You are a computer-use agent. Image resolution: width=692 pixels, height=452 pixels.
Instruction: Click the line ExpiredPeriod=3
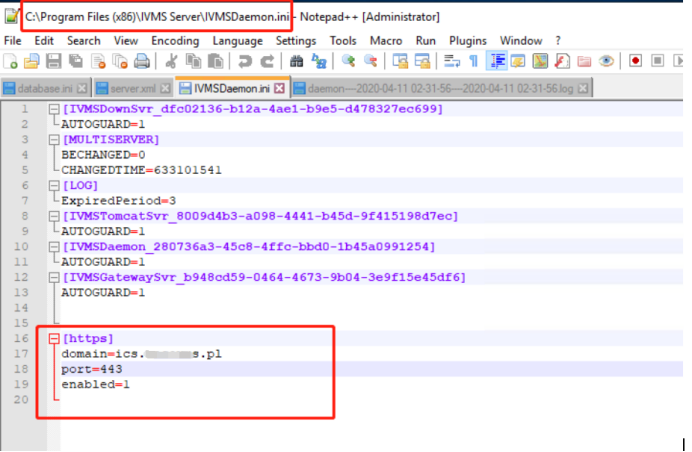pos(118,201)
